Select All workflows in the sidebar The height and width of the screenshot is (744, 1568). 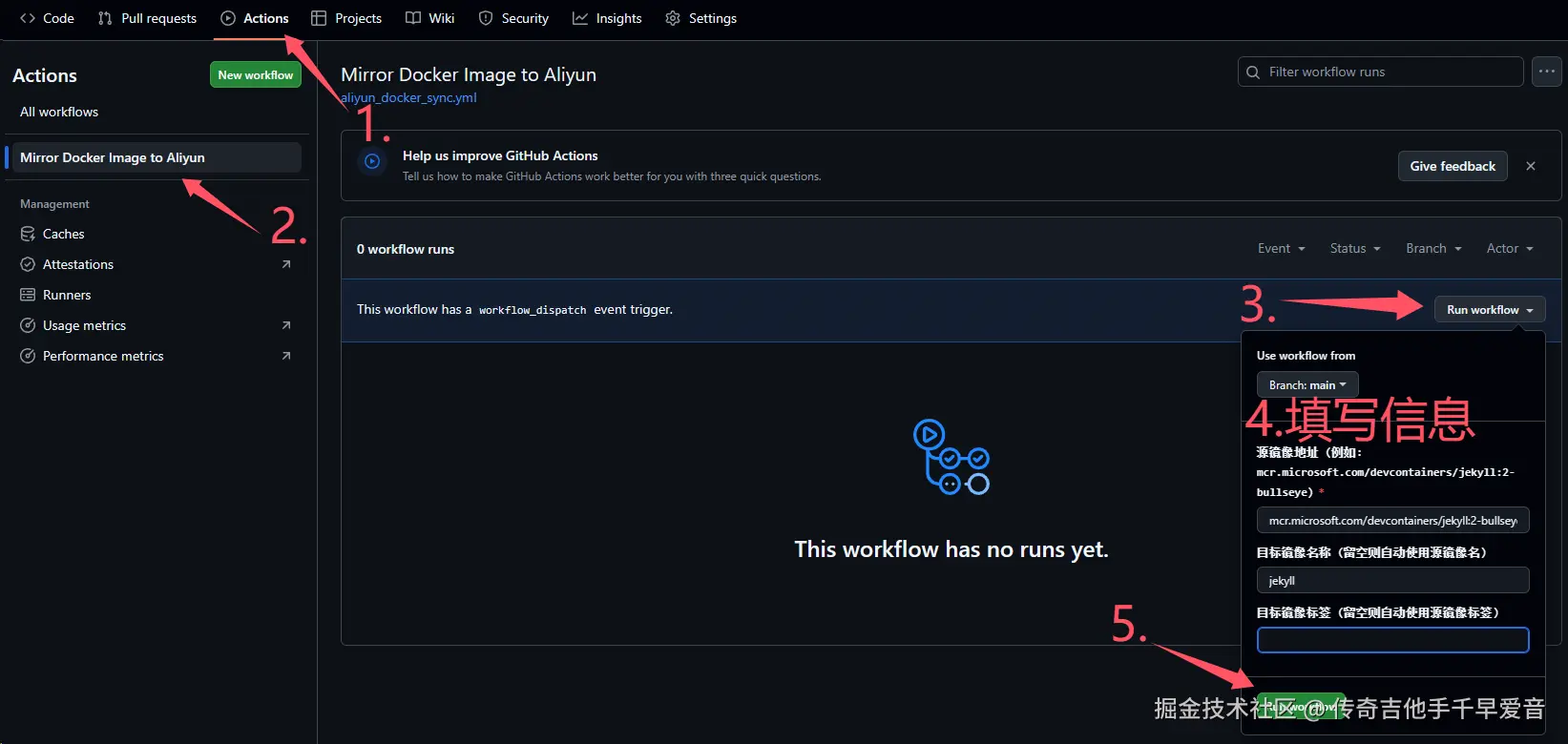tap(59, 112)
